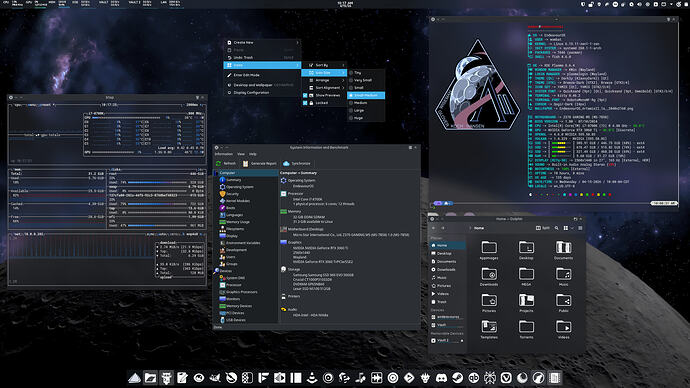The width and height of the screenshot is (690, 388).
Task: Click Undo: Trash in context menu
Action: click(263, 58)
